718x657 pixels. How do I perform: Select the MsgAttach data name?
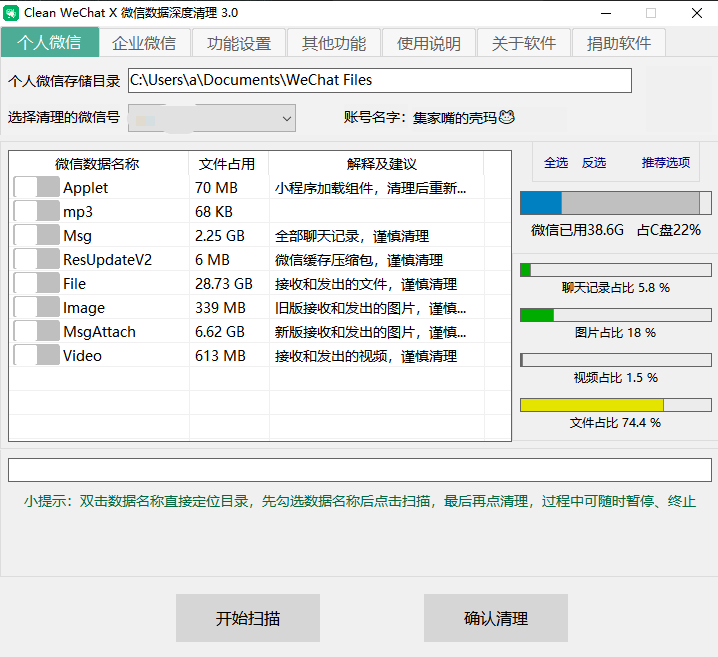click(99, 331)
